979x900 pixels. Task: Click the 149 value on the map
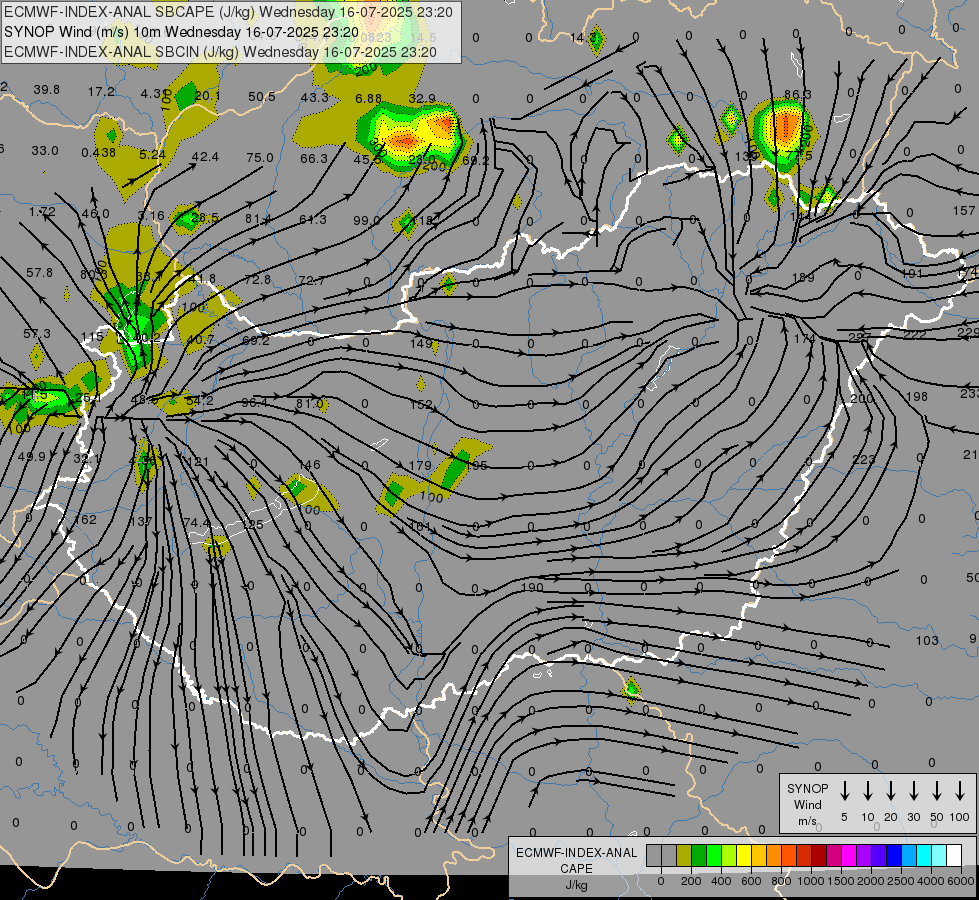tap(421, 343)
